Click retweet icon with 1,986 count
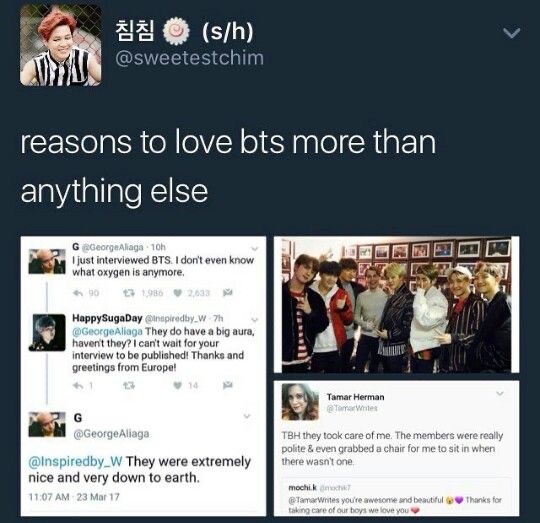This screenshot has width=540, height=523. 129,293
